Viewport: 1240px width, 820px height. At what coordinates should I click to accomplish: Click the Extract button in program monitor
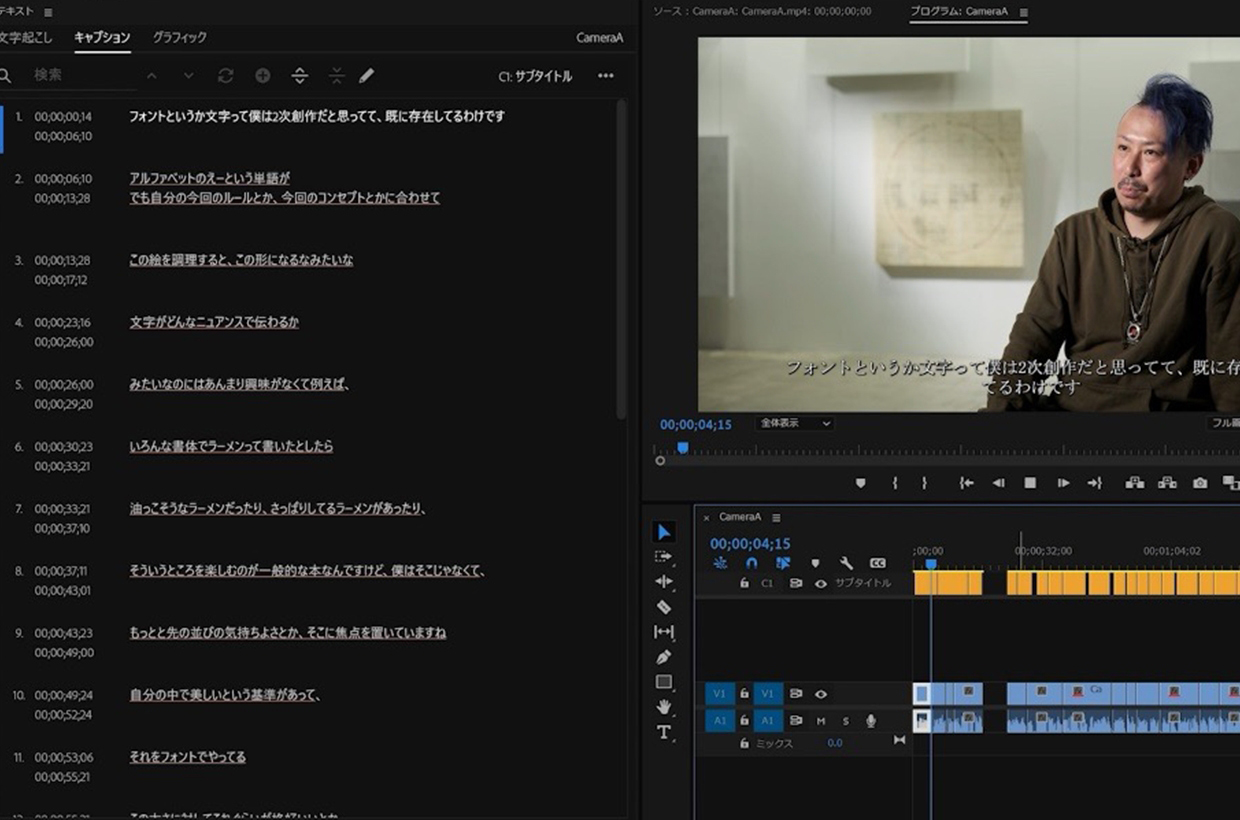coord(1167,483)
